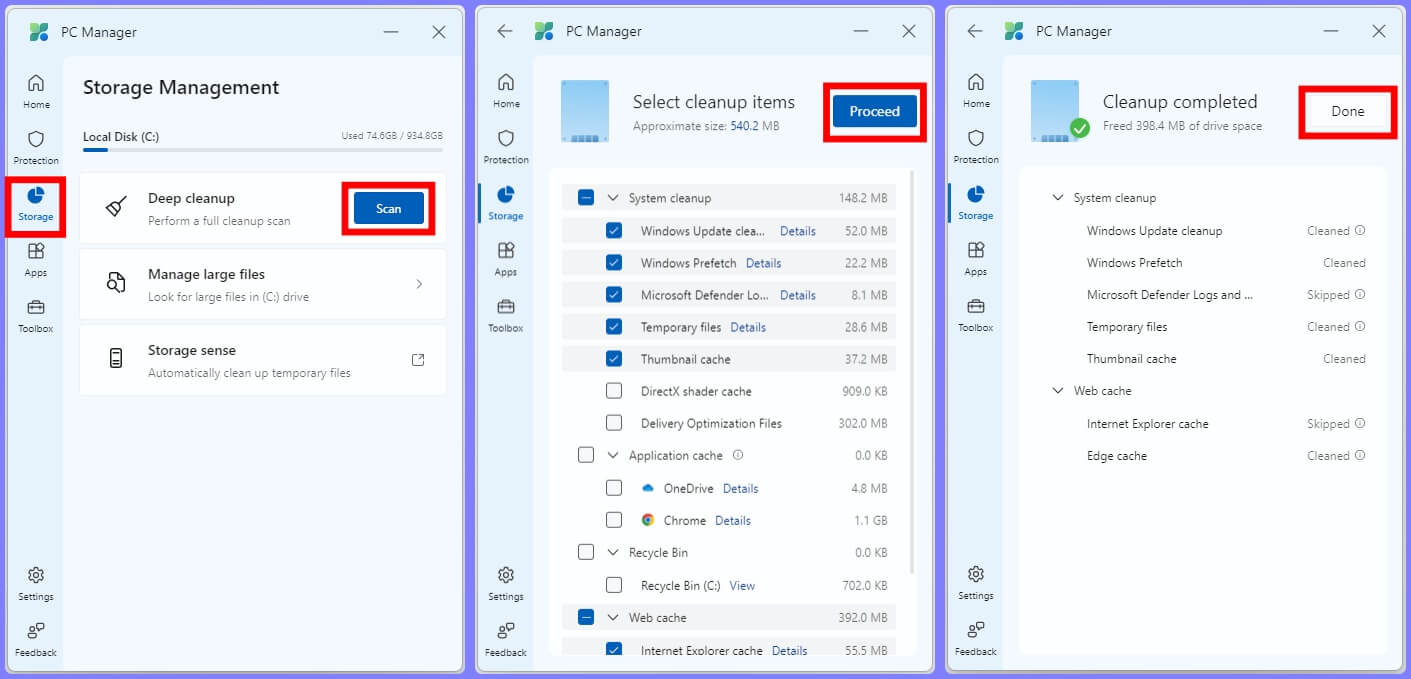Screen dimensions: 1411x679
Task: Click the Proceed button
Action: click(x=875, y=111)
